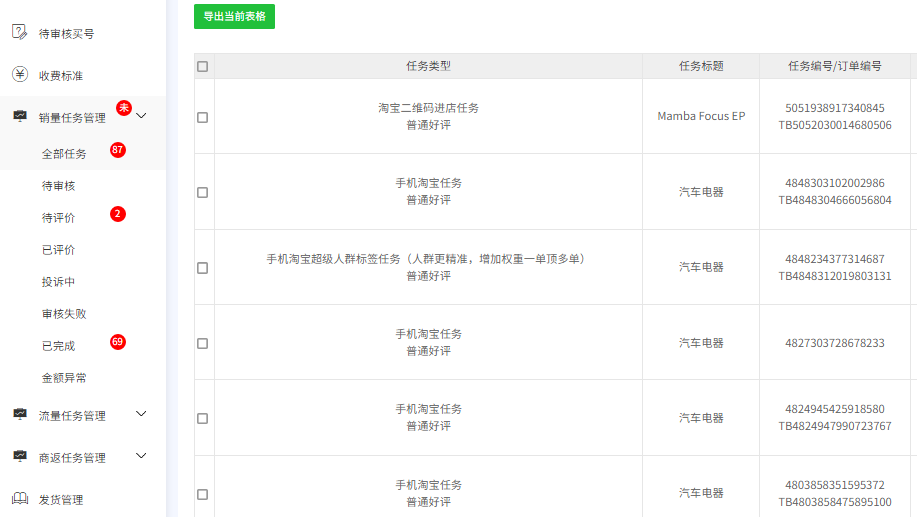Click the 商返任务管理 monitor icon
Screen dimensions: 917x517
tap(19, 457)
